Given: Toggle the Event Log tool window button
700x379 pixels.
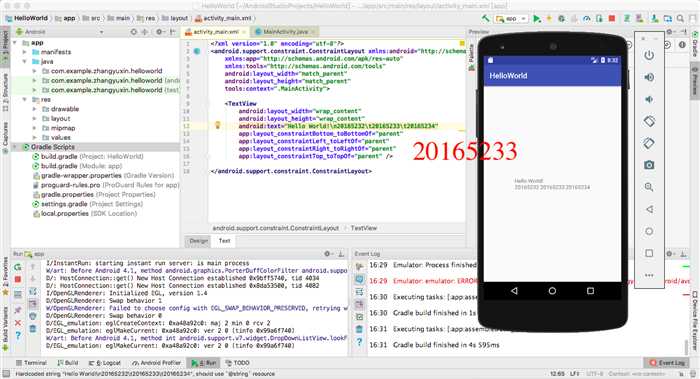Looking at the screenshot, I should click(667, 362).
